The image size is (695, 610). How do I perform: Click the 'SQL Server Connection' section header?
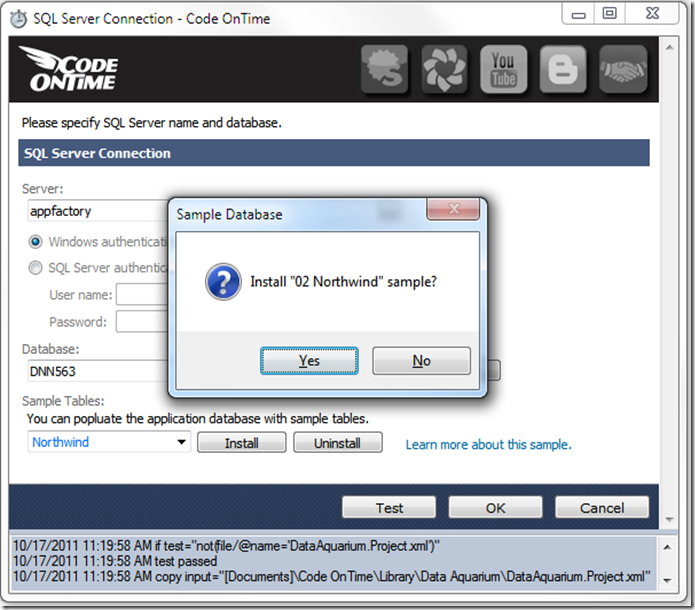334,153
